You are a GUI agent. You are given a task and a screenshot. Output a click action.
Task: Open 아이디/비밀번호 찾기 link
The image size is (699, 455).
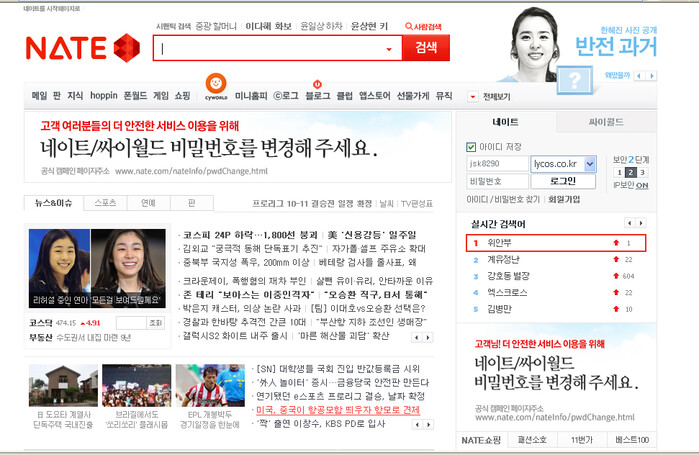[503, 199]
